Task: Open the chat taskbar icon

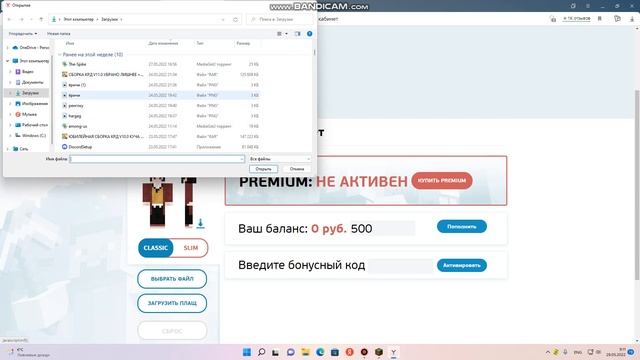Action: click(291, 352)
